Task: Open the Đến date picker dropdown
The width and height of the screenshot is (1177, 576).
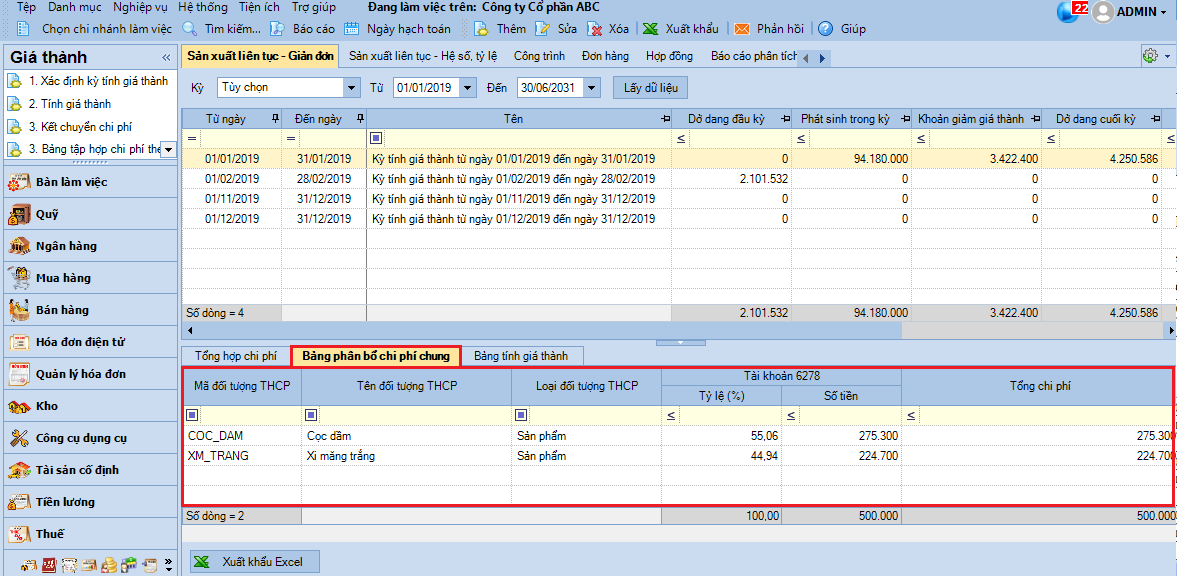Action: pos(591,88)
